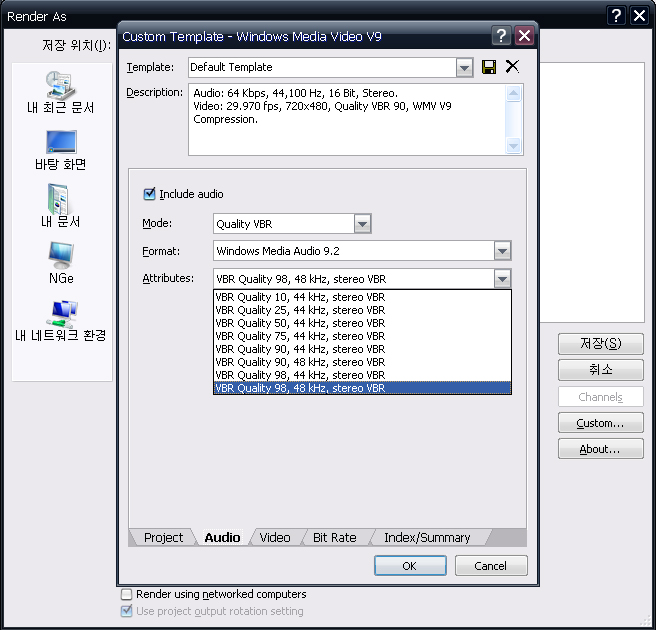This screenshot has width=656, height=630.
Task: Click the Mode Quality VBR field
Action: [x=292, y=224]
